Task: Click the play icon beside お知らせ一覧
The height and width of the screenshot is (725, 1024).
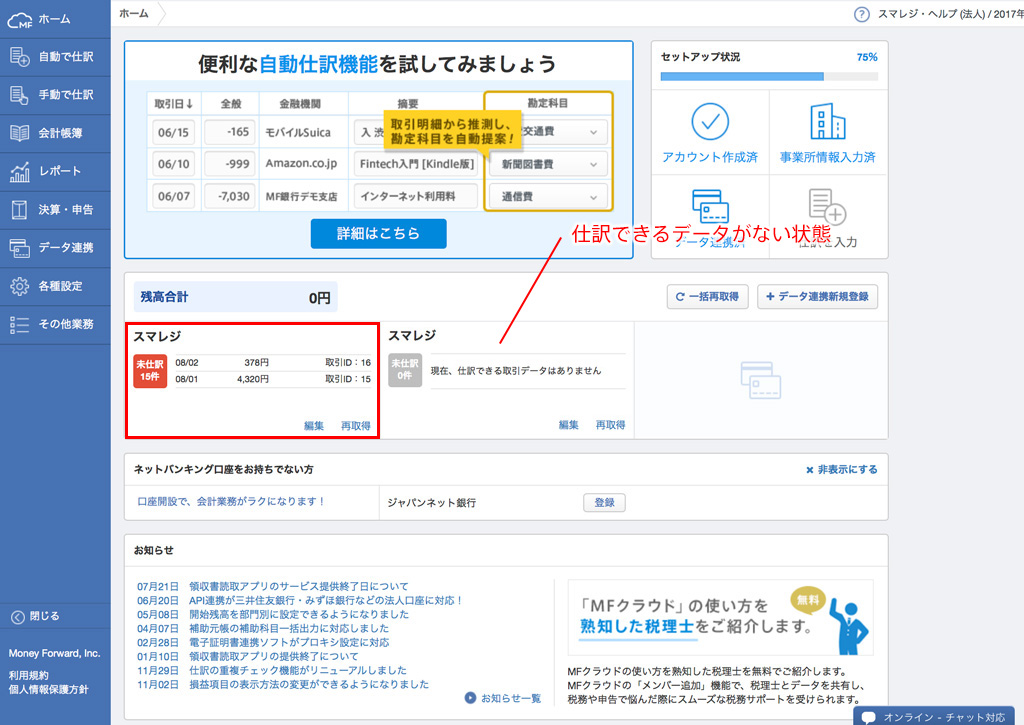Action: tap(470, 698)
